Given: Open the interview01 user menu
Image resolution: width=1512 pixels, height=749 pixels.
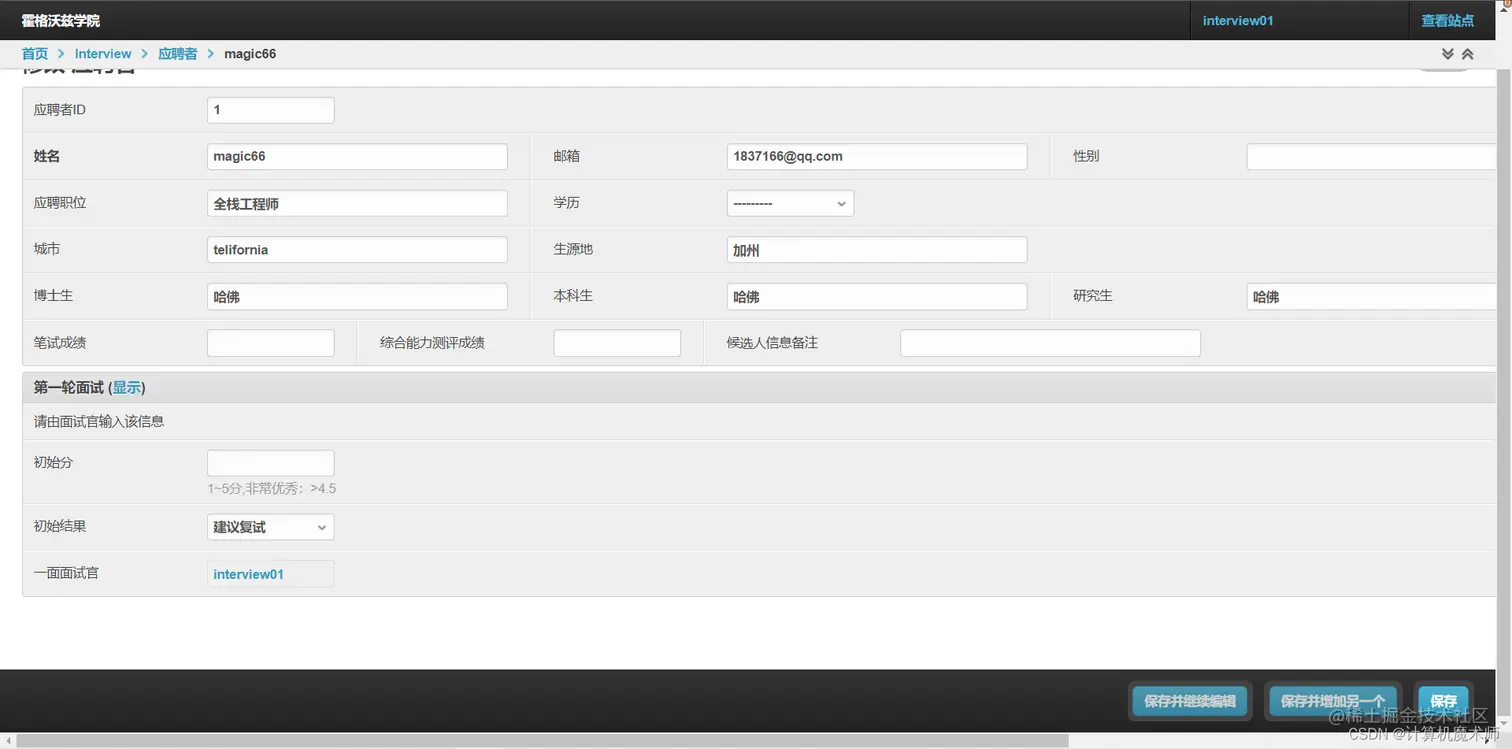Looking at the screenshot, I should (1238, 20).
